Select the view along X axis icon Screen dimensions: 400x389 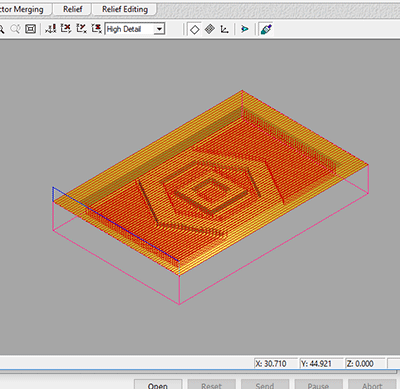[66, 29]
